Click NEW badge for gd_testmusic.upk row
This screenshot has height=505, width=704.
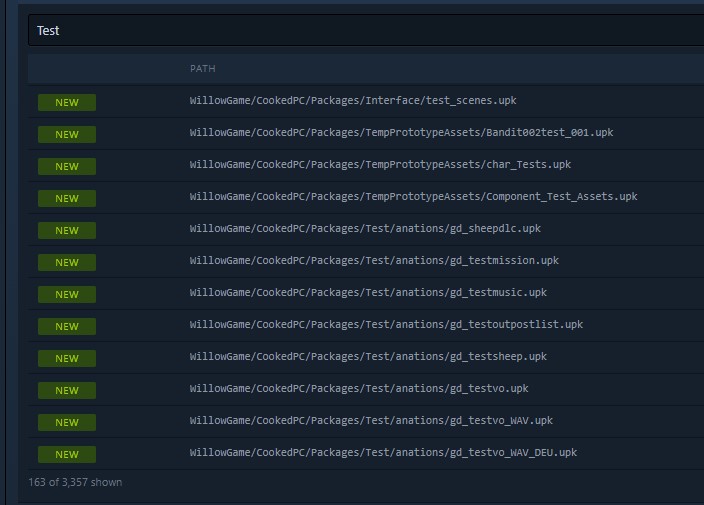pos(67,294)
